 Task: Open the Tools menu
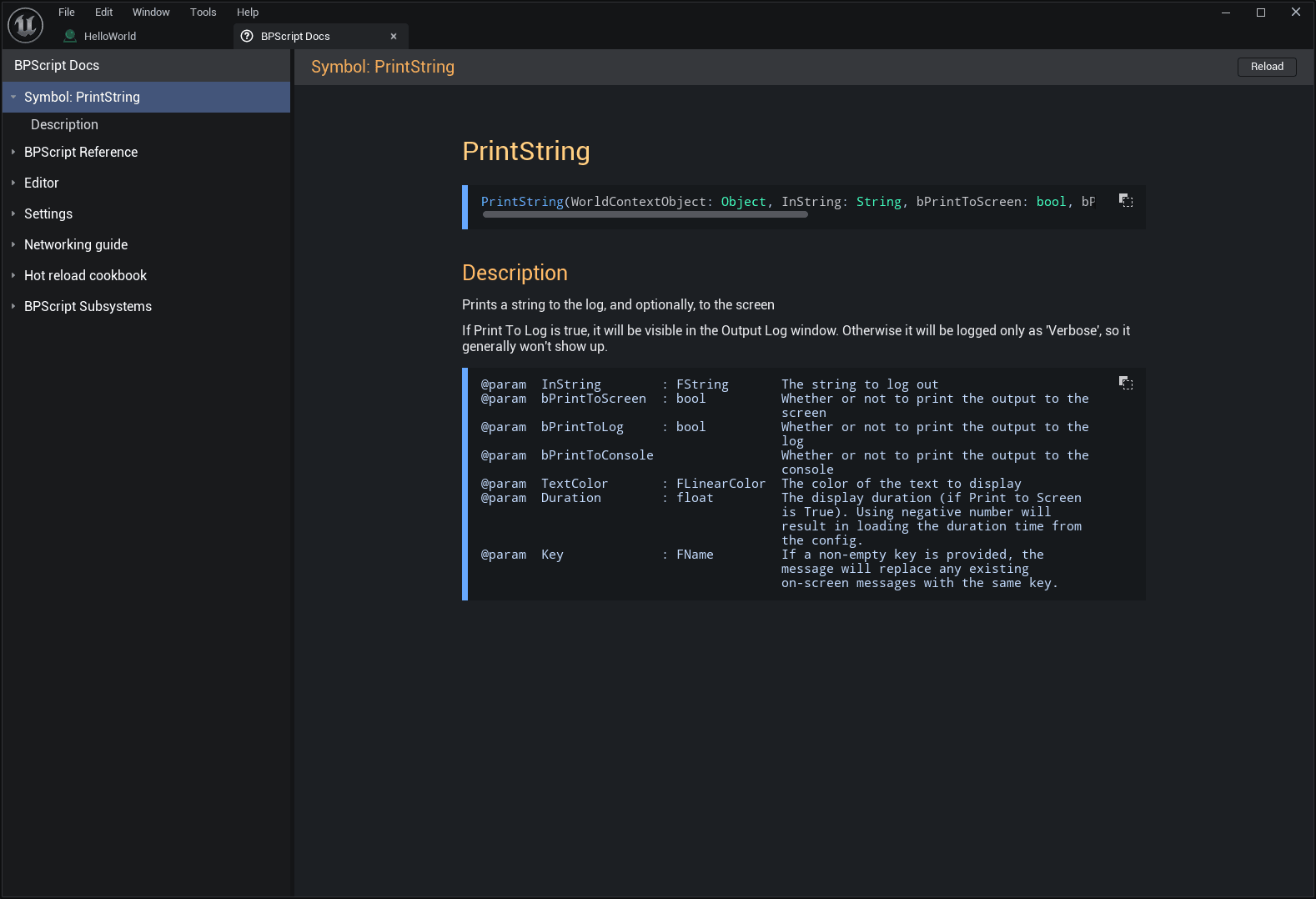point(203,12)
